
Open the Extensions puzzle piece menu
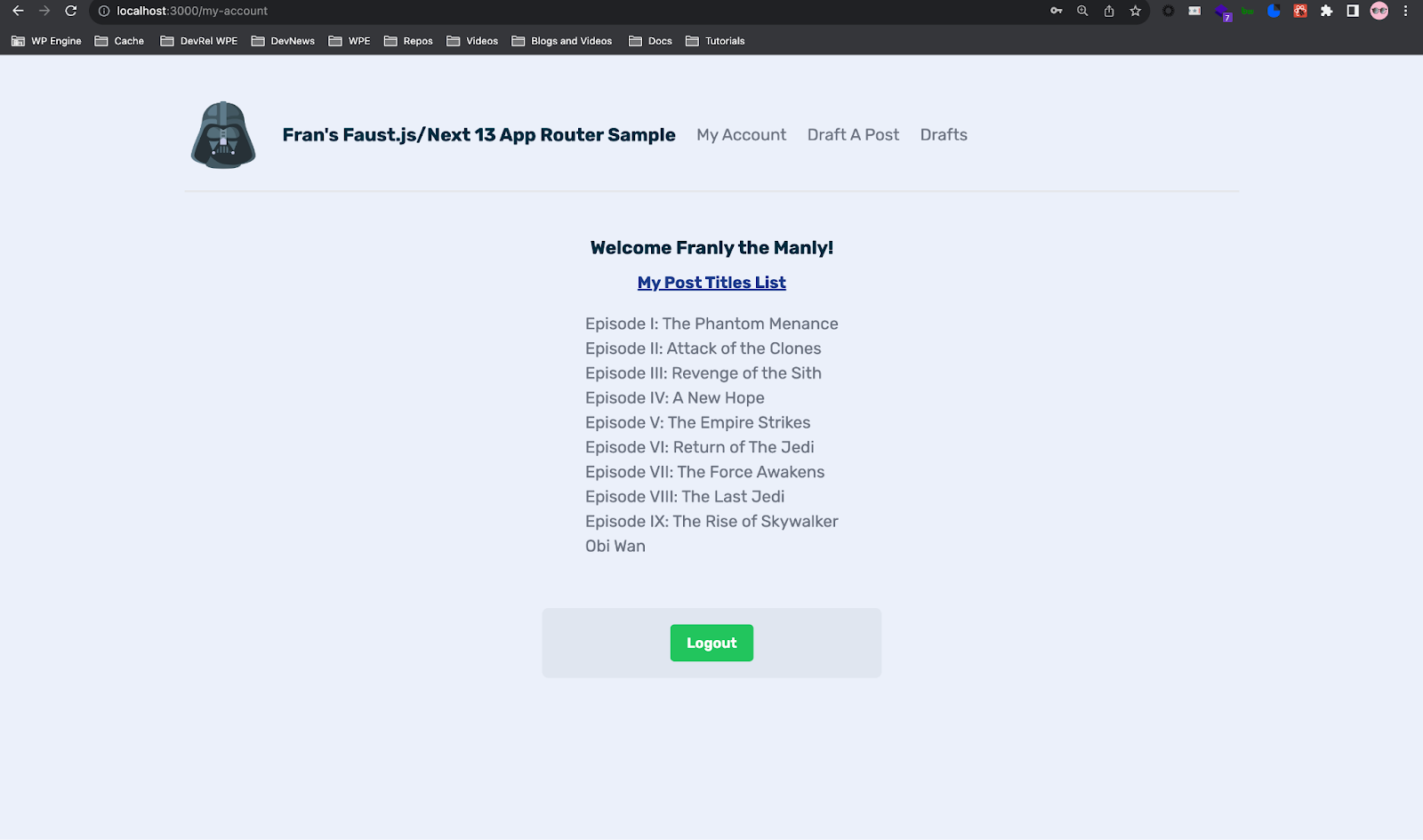(x=1326, y=11)
